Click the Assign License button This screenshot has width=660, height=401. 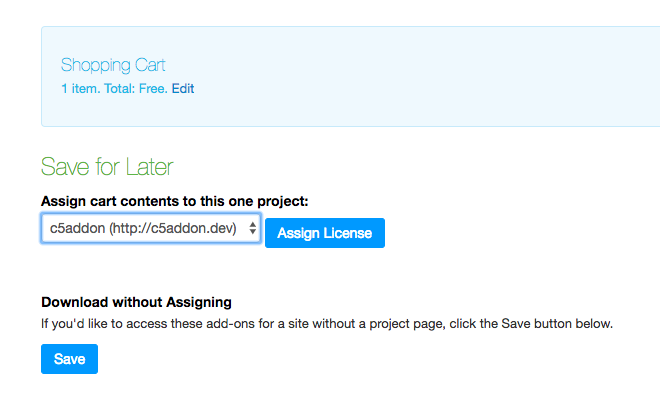click(325, 233)
